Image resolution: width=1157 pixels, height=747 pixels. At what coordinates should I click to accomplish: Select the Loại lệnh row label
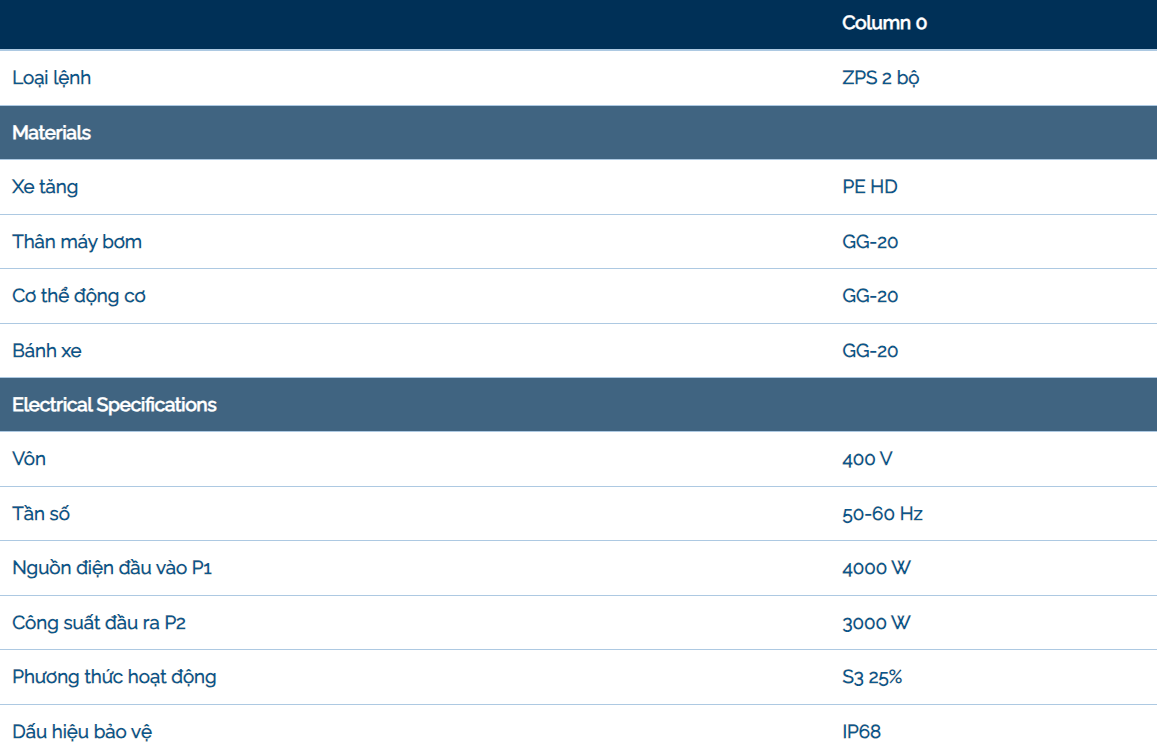pos(52,78)
